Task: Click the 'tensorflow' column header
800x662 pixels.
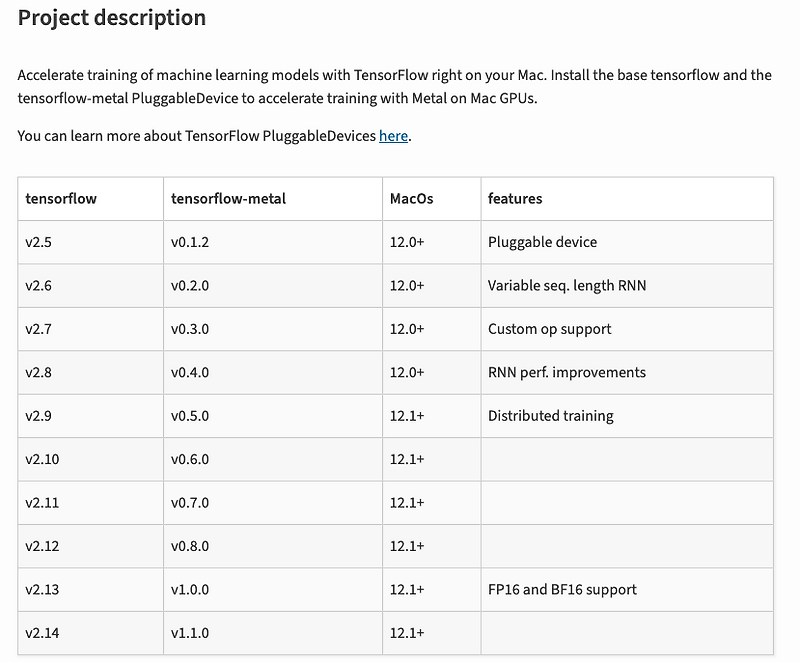Action: (x=61, y=199)
